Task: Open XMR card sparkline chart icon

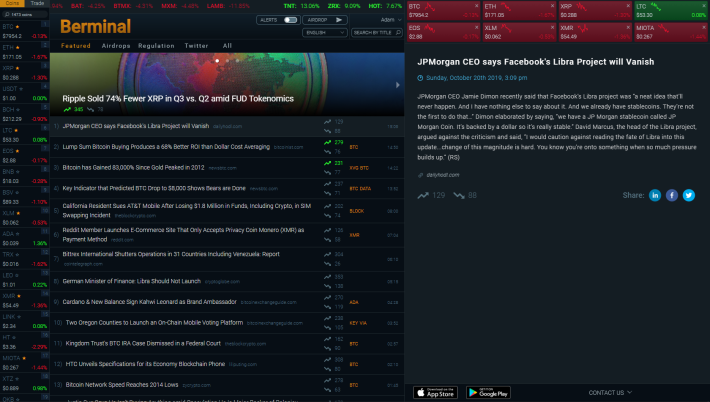Action: pos(583,29)
